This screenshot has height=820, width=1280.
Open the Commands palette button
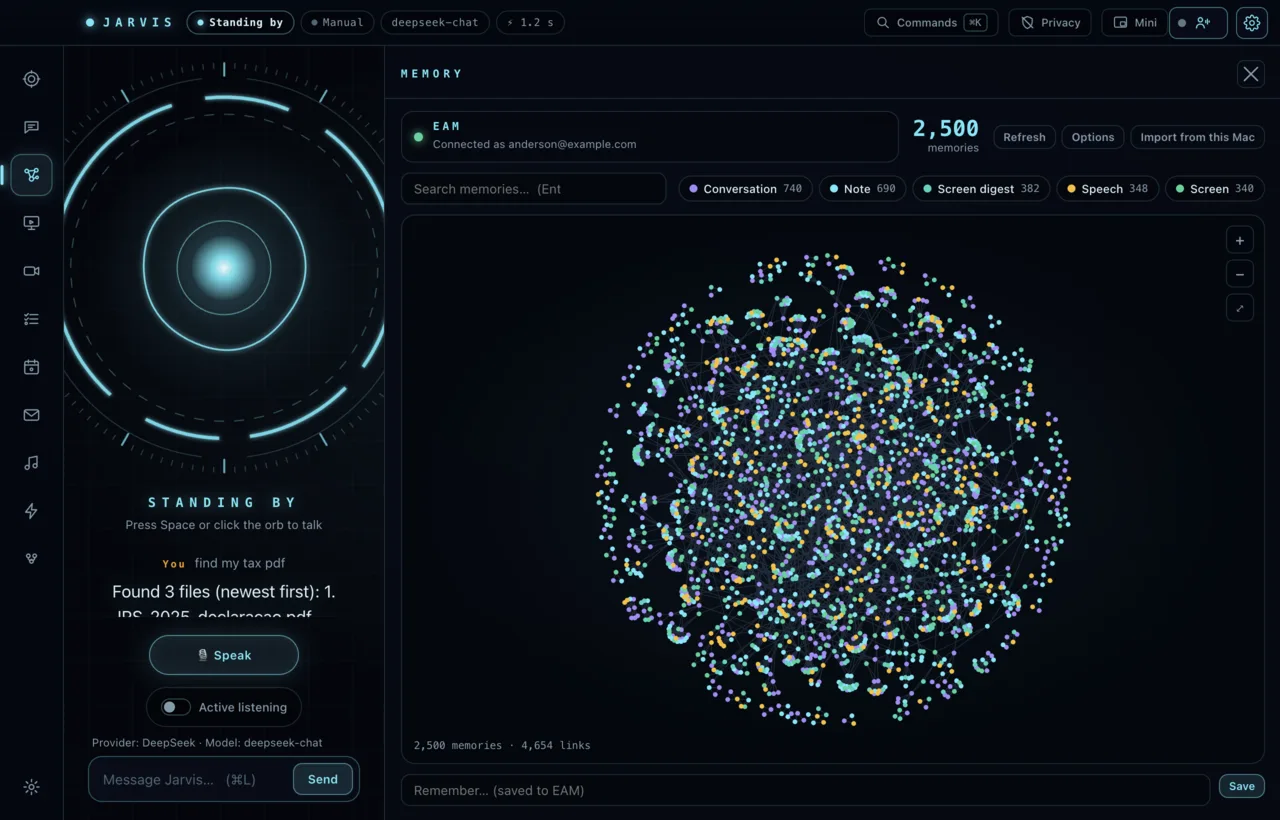931,23
